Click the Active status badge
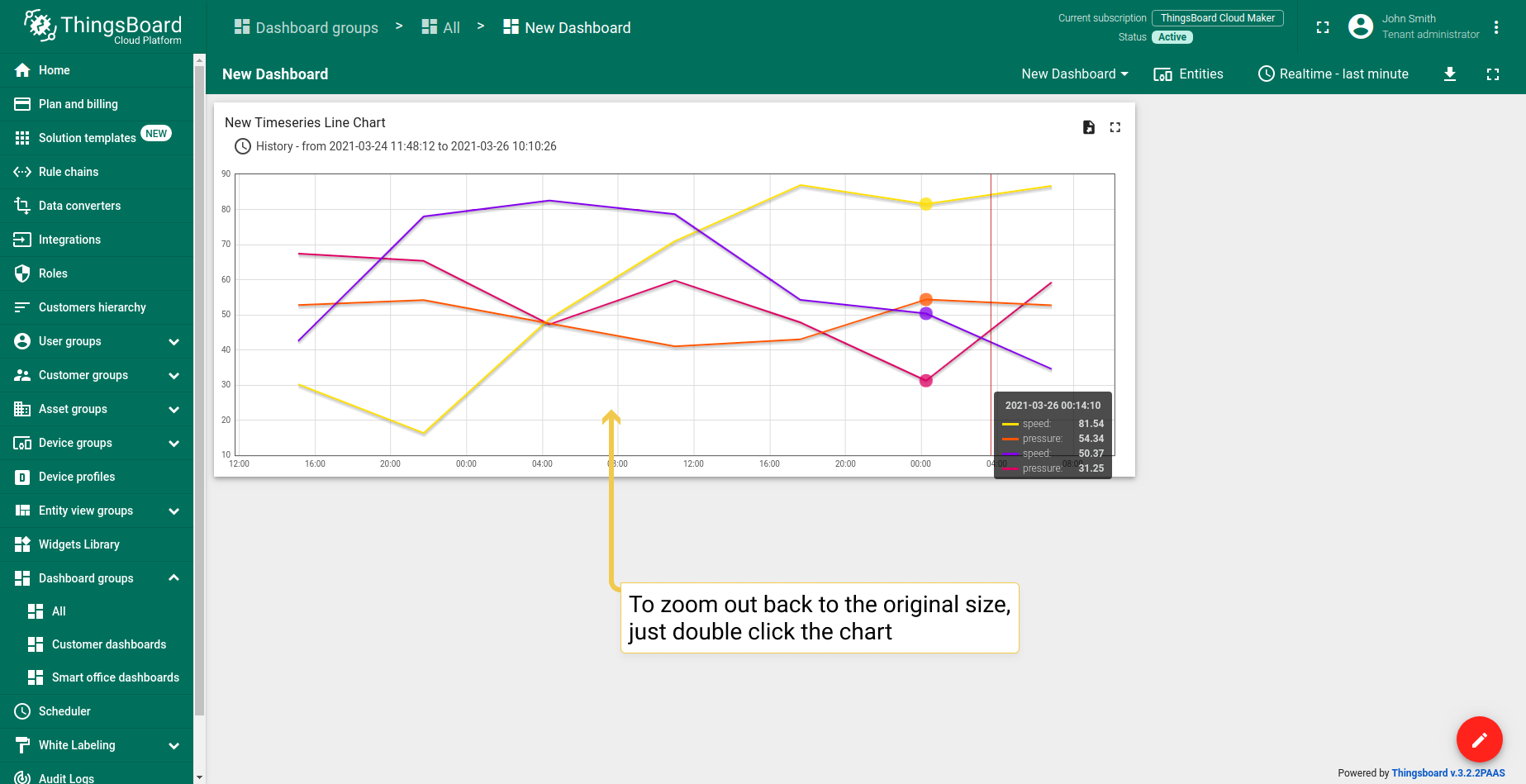The image size is (1526, 784). [x=1172, y=37]
